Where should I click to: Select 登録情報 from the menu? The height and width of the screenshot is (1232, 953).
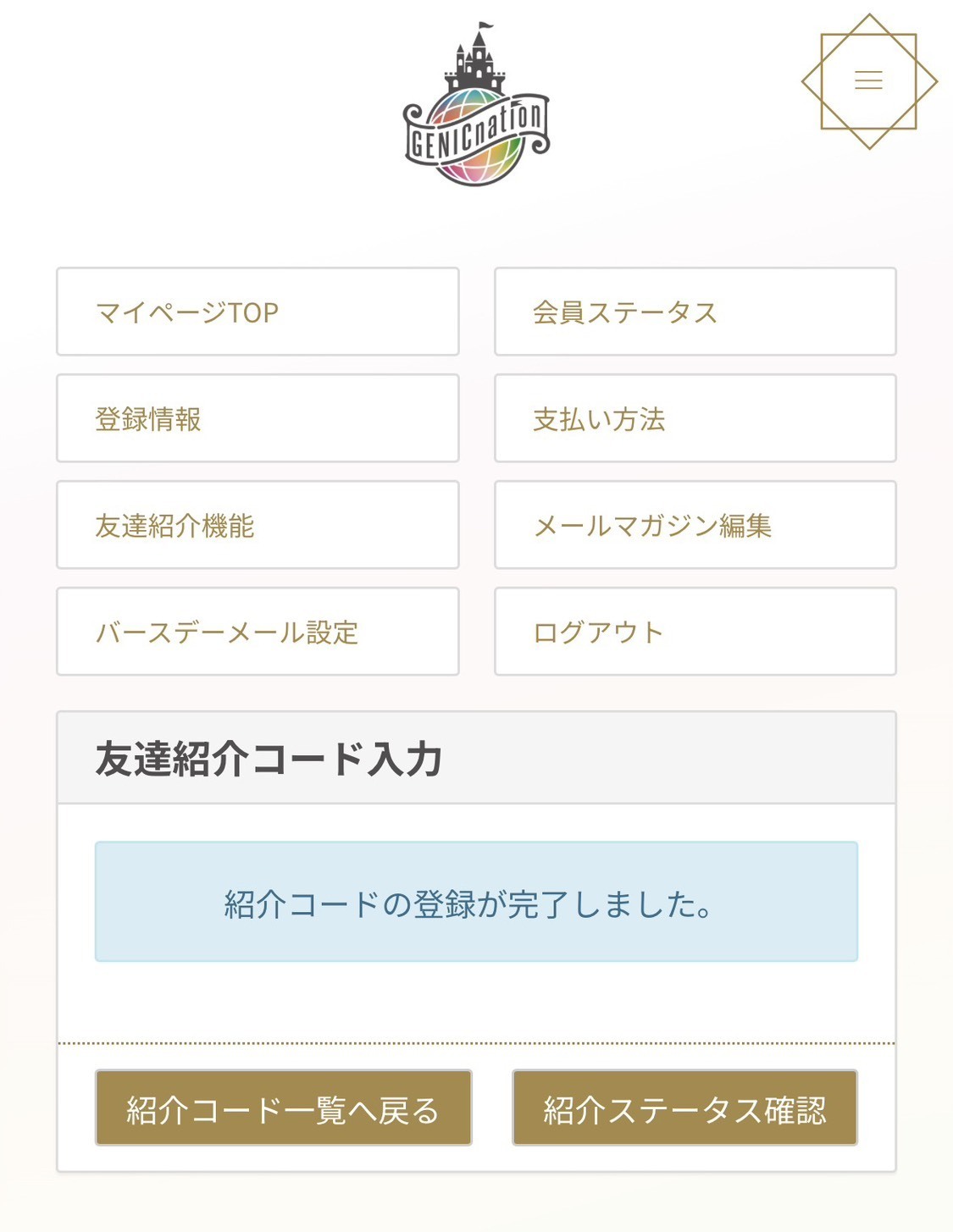[x=258, y=418]
